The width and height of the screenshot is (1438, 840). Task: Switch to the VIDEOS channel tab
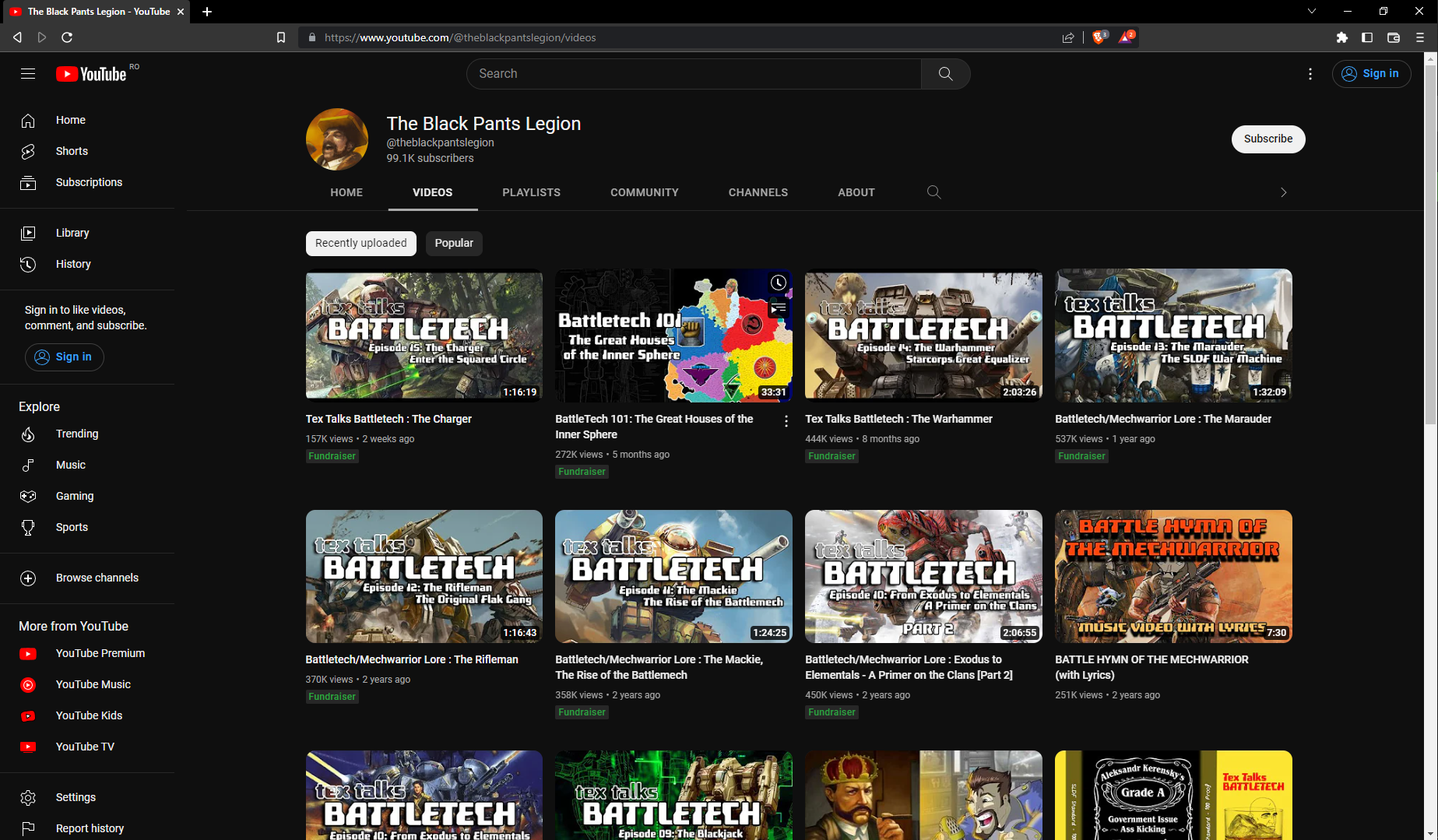[432, 192]
